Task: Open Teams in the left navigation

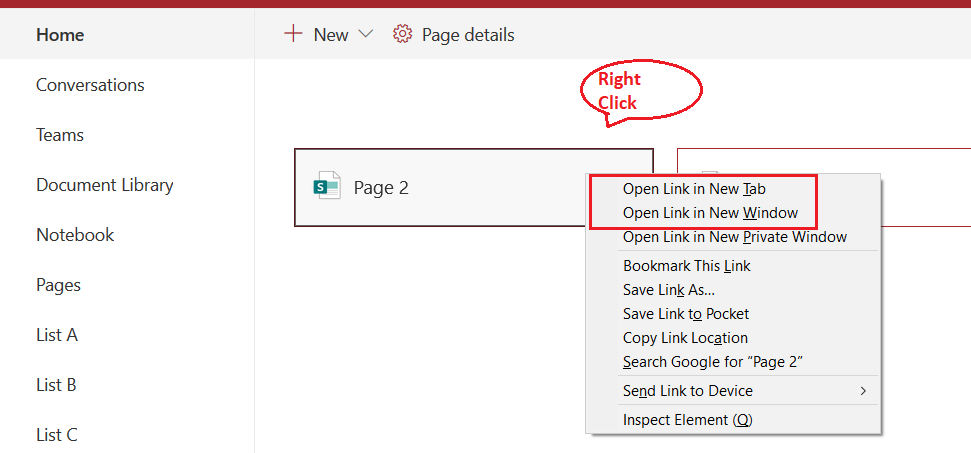Action: 60,135
